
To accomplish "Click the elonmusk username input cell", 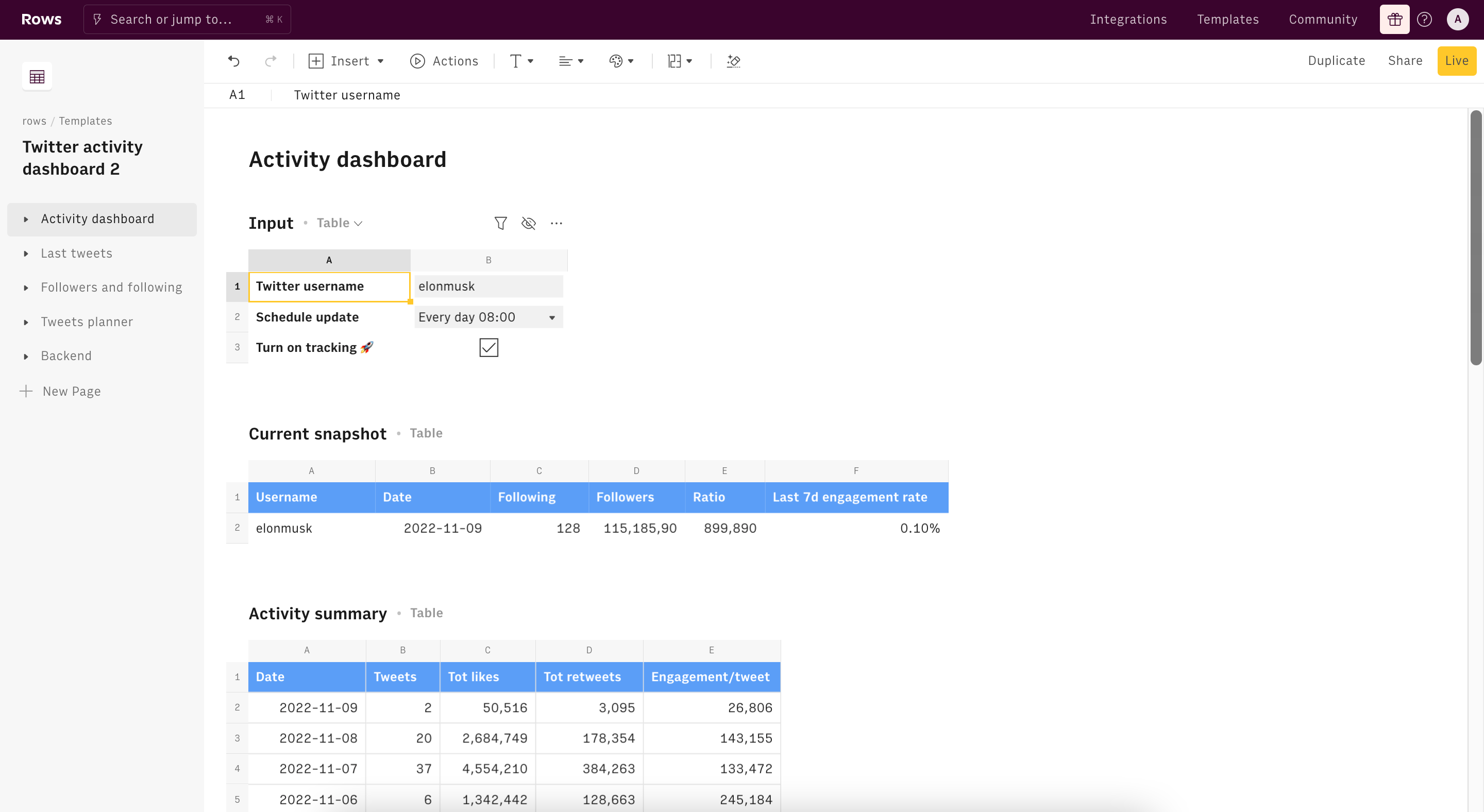I will pyautogui.click(x=488, y=287).
